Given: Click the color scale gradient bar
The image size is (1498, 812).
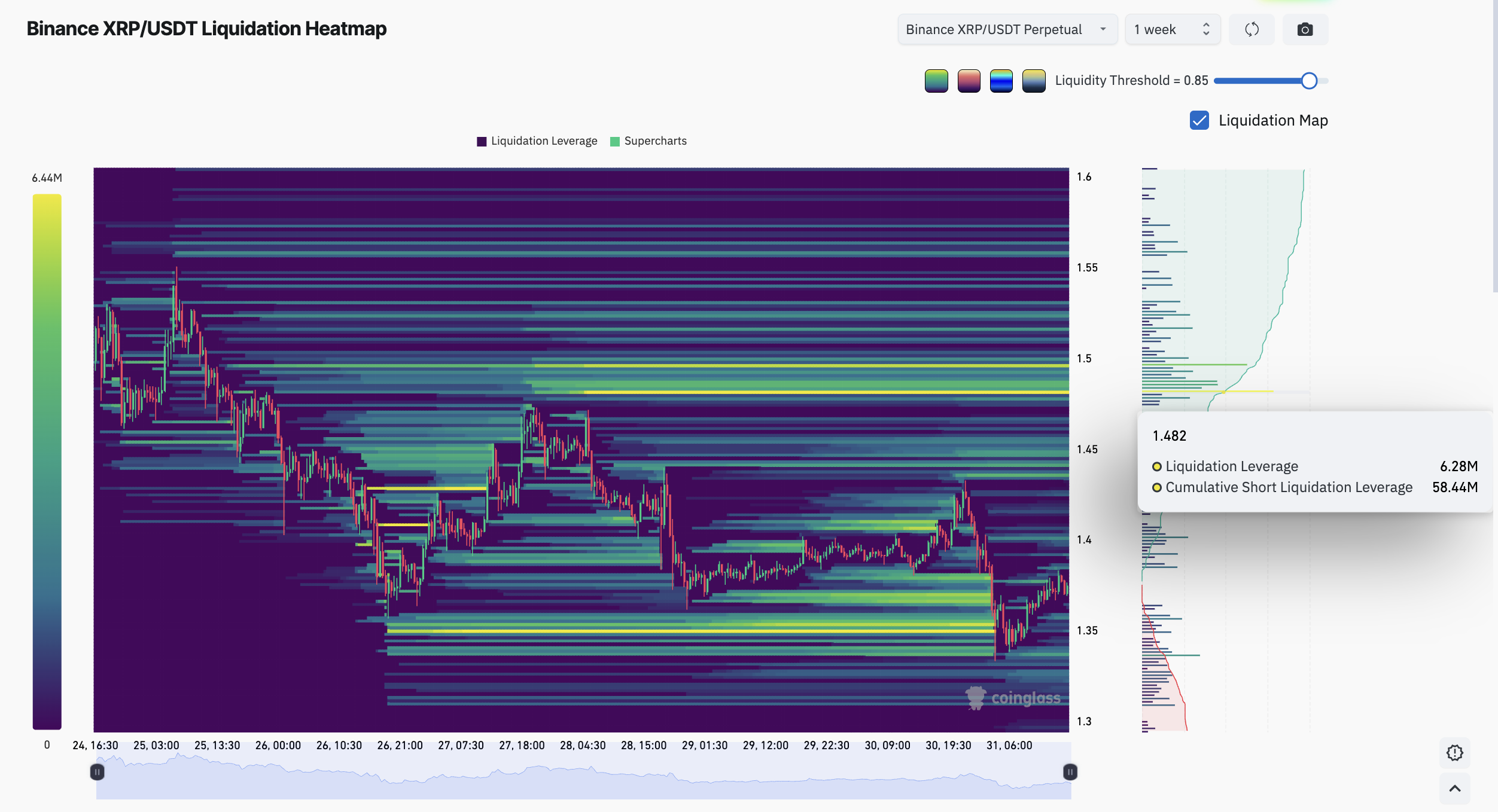Looking at the screenshot, I should point(47,462).
